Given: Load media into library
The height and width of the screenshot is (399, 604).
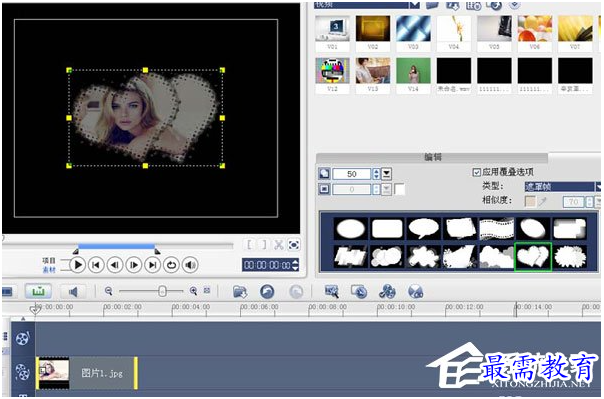Looking at the screenshot, I should (453, 5).
